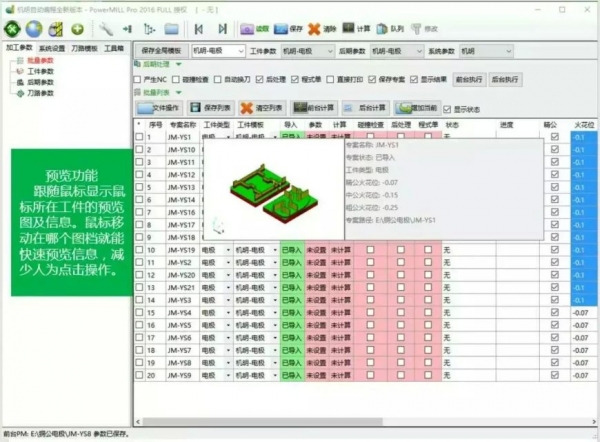Click the 后台执行 button
600x442 pixels.
point(505,80)
